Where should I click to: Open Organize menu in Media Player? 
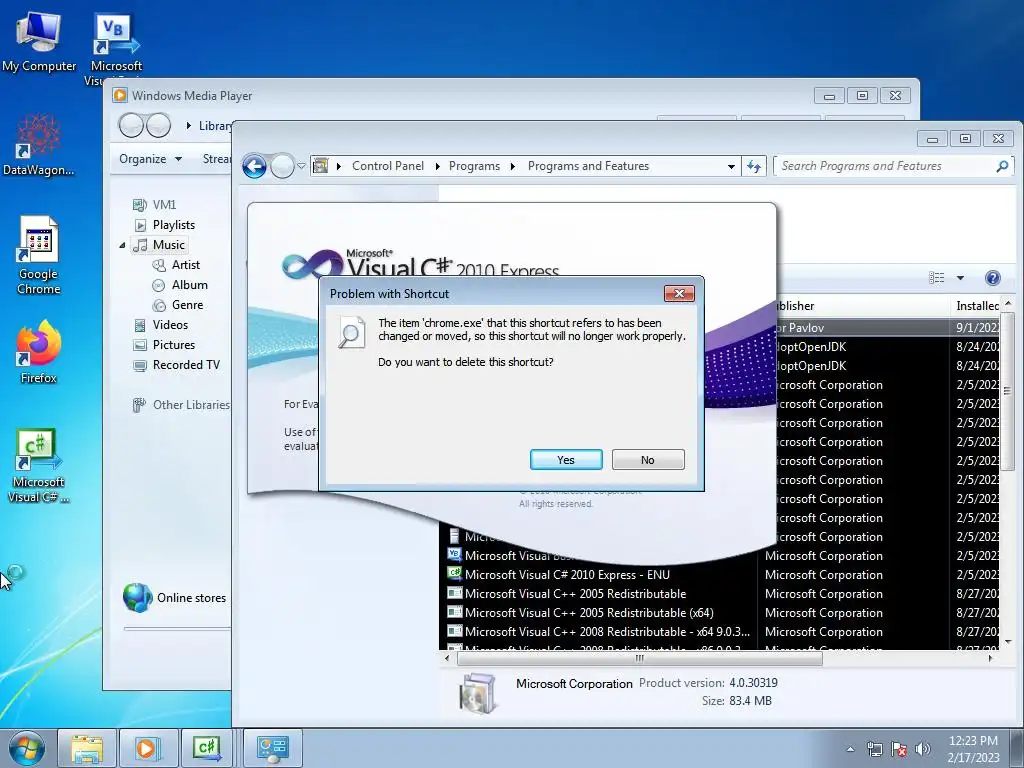pos(150,159)
